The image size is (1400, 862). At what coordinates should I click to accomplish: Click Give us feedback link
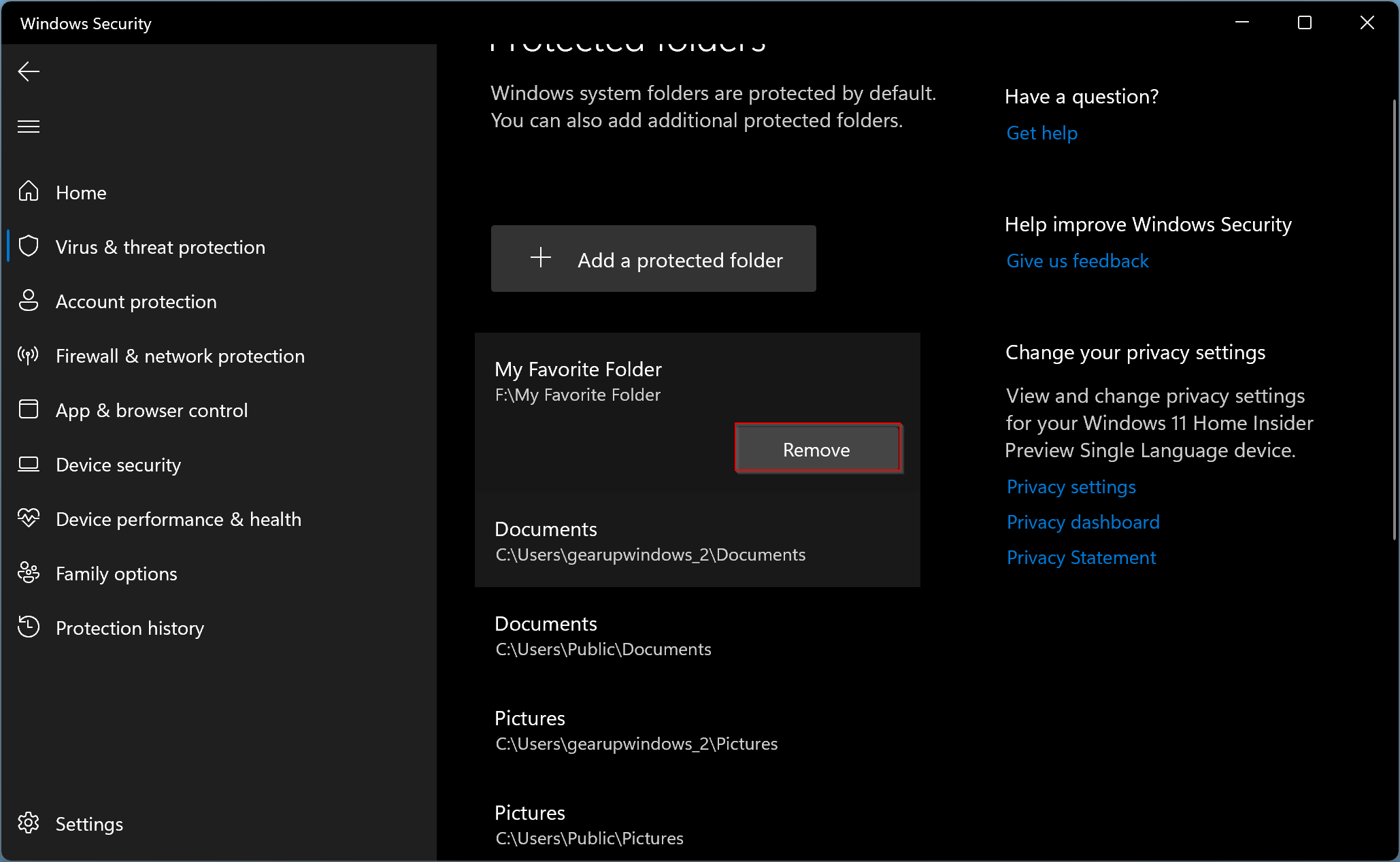[x=1077, y=261]
